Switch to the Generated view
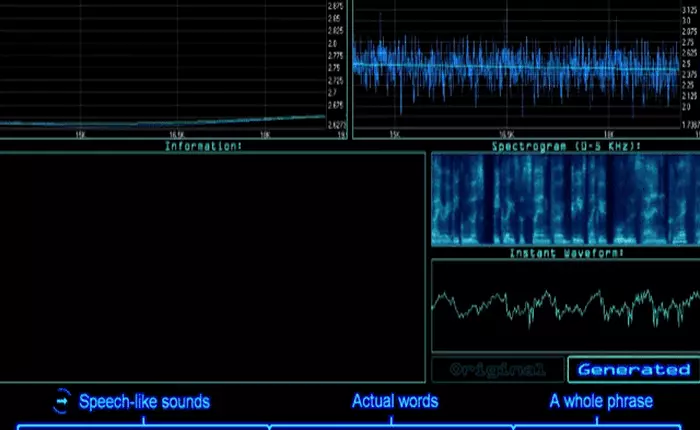The height and width of the screenshot is (430, 700). point(633,369)
